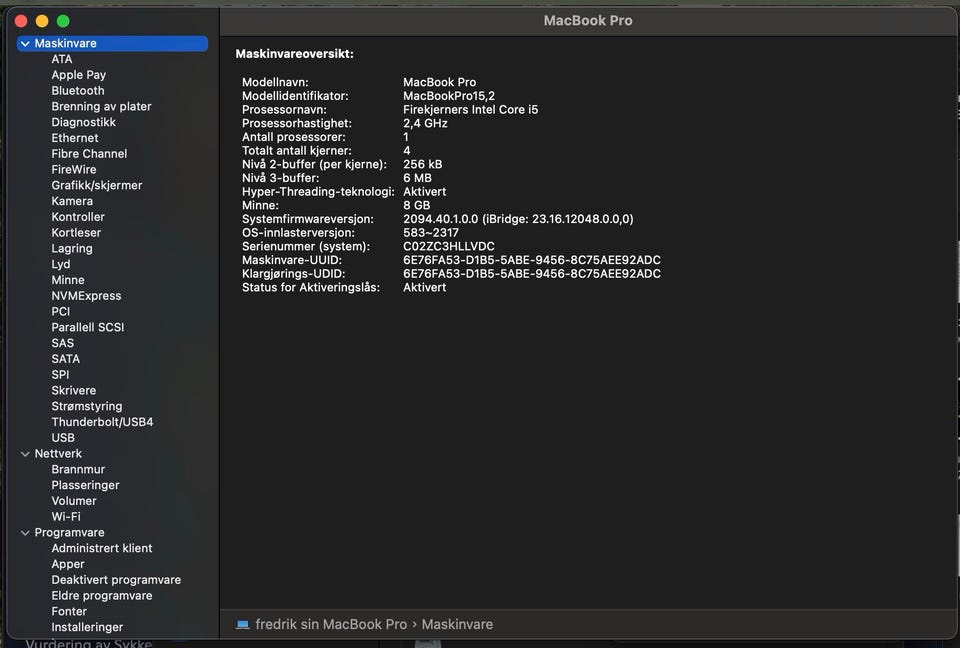Screen dimensions: 960x648
Task: Collapse the Nettverk section chevron
Action: click(x=25, y=454)
